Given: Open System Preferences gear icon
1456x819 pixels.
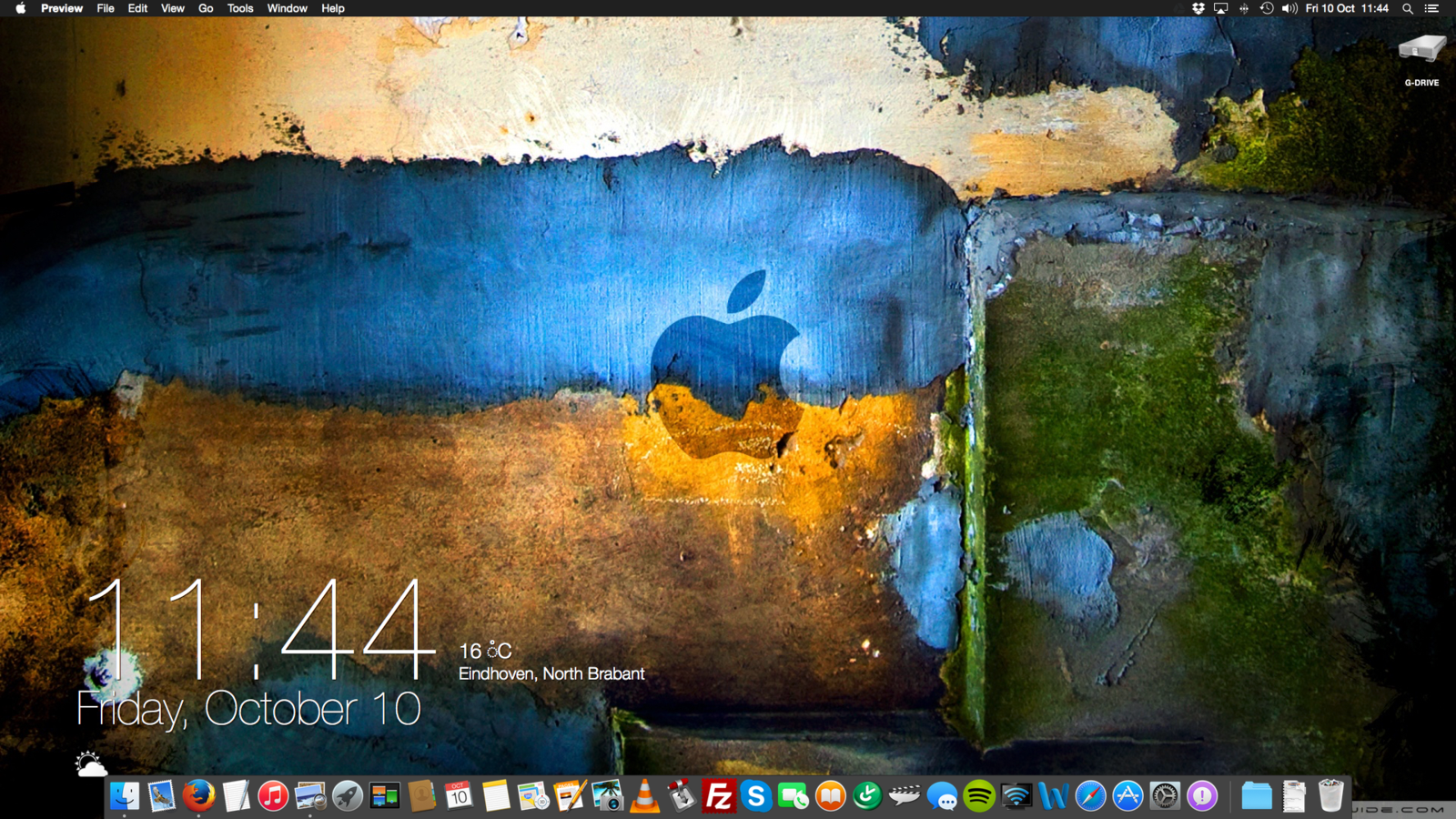Looking at the screenshot, I should coord(1165,796).
